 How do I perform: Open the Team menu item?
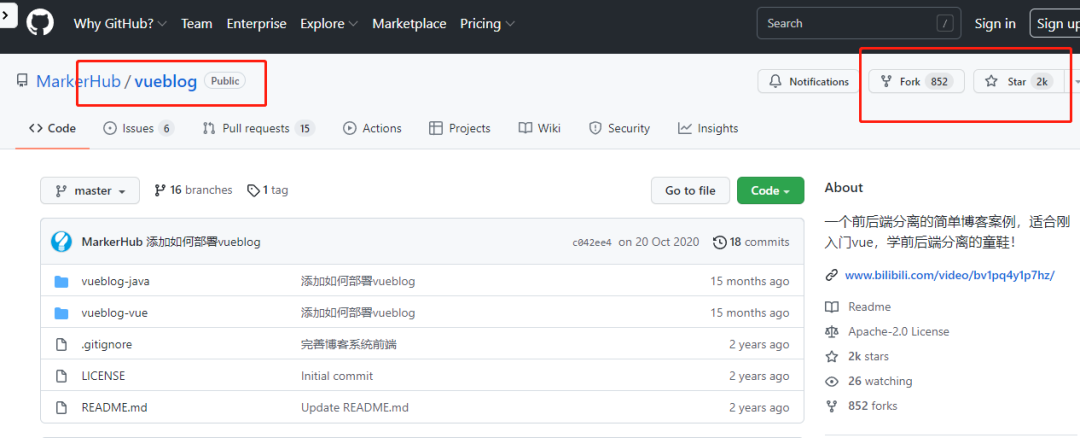196,23
